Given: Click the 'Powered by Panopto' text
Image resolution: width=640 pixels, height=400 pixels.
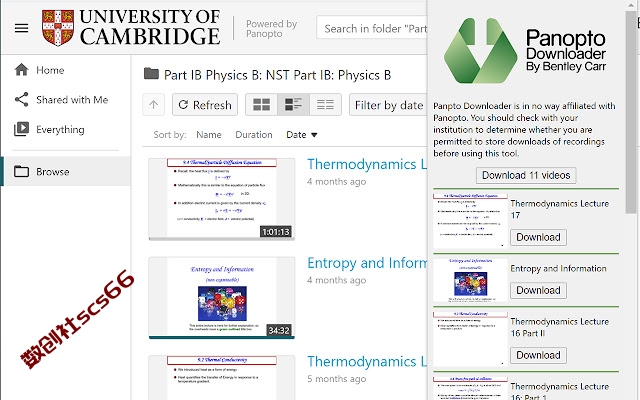Looking at the screenshot, I should tap(271, 29).
